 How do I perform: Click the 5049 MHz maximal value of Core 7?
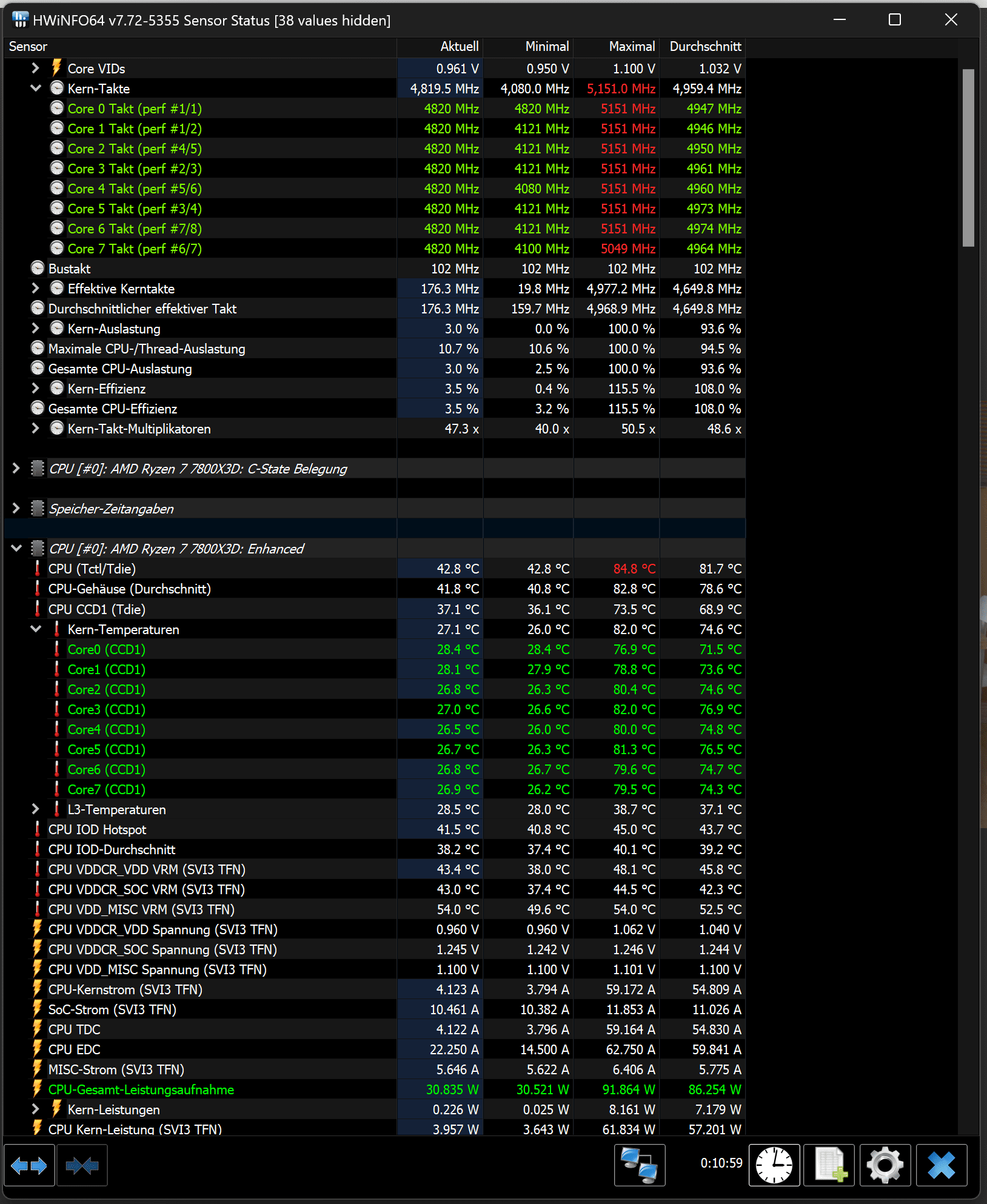point(628,249)
